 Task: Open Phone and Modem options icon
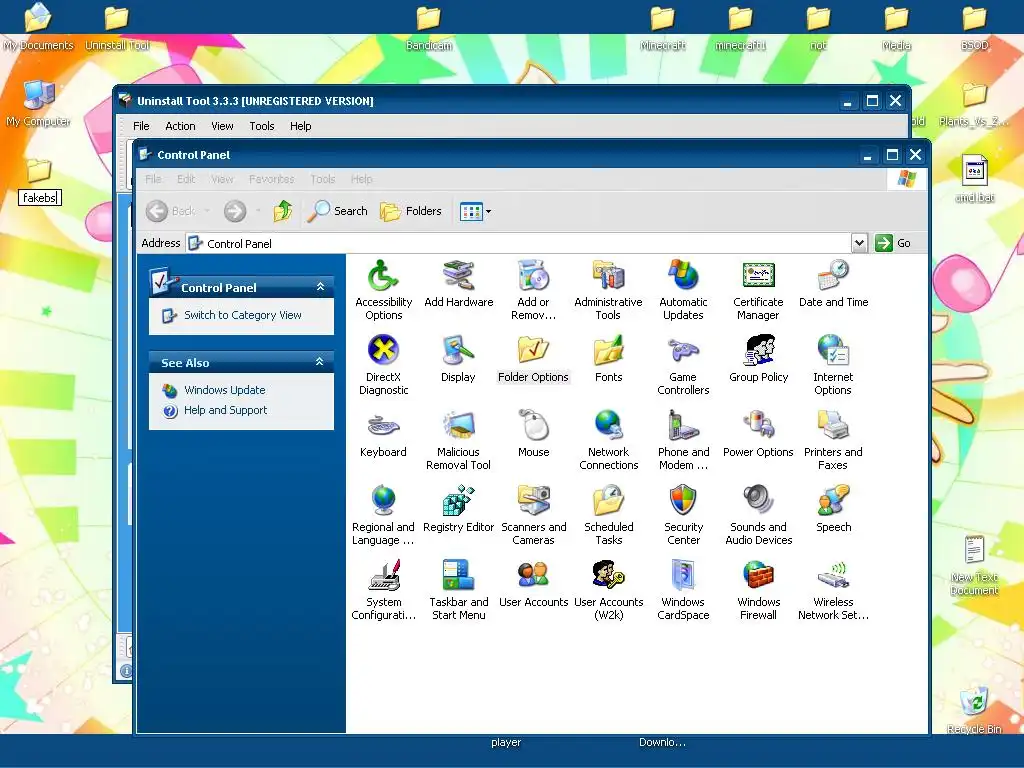point(683,441)
